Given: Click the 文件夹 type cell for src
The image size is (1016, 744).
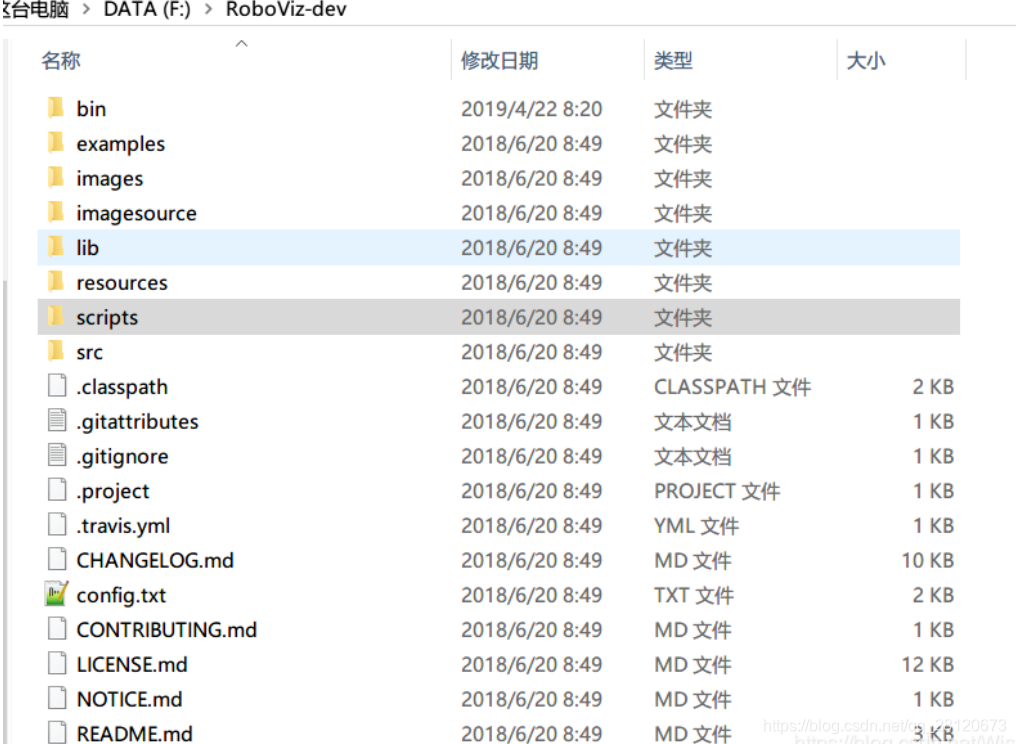Looking at the screenshot, I should point(683,352).
